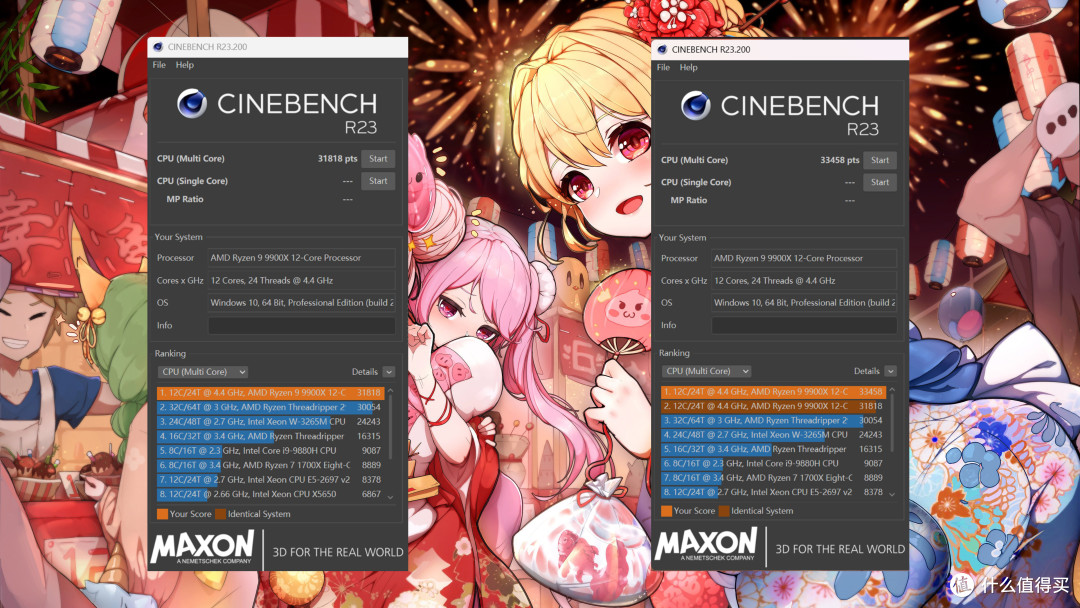Select 16C/32T Threadripper 16315 row, left window
1080x608 pixels.
[271, 436]
